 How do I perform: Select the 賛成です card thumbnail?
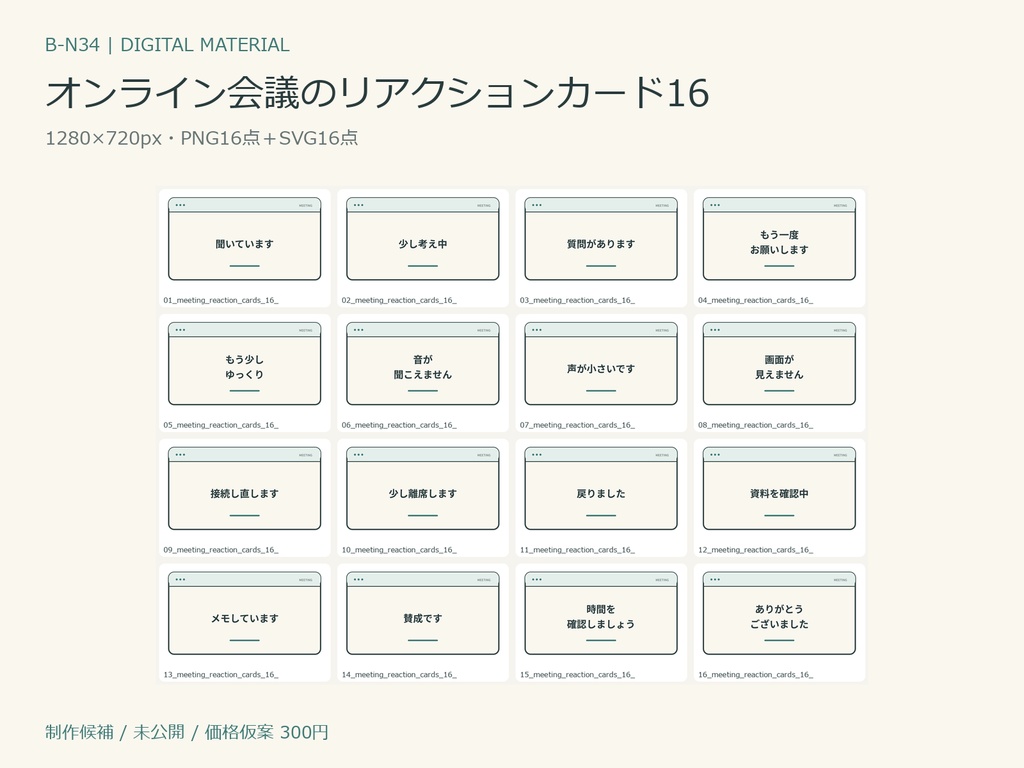[x=423, y=613]
